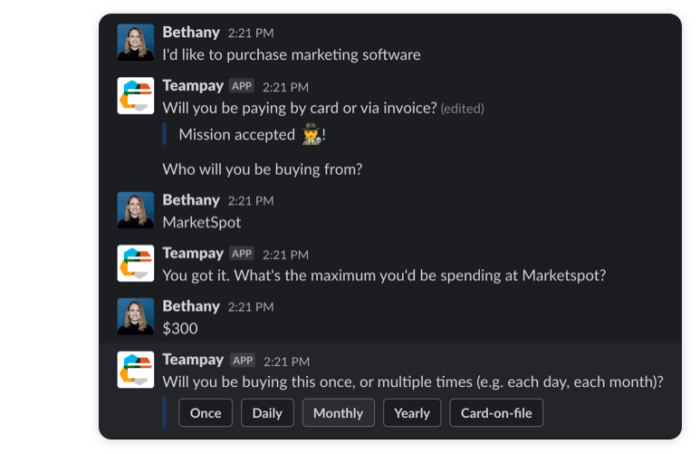Click the APP badge on first Teampay message
The width and height of the screenshot is (700, 454).
tap(242, 86)
